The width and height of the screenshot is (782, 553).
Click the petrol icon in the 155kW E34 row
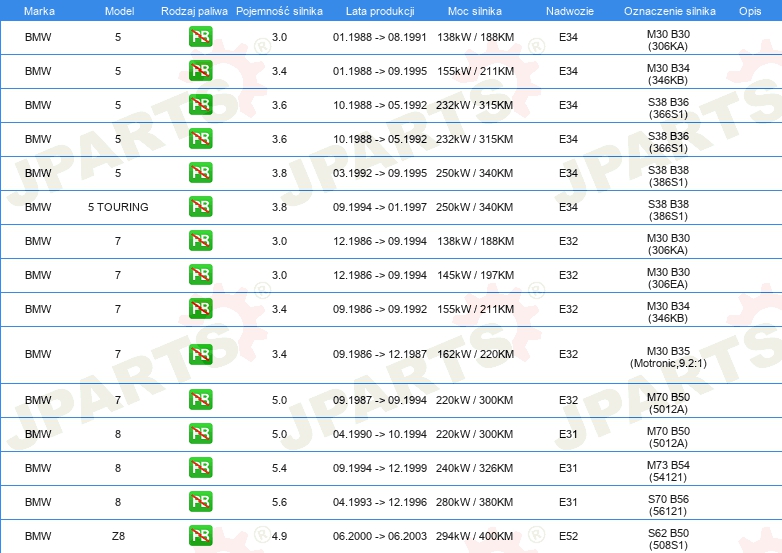(x=200, y=71)
